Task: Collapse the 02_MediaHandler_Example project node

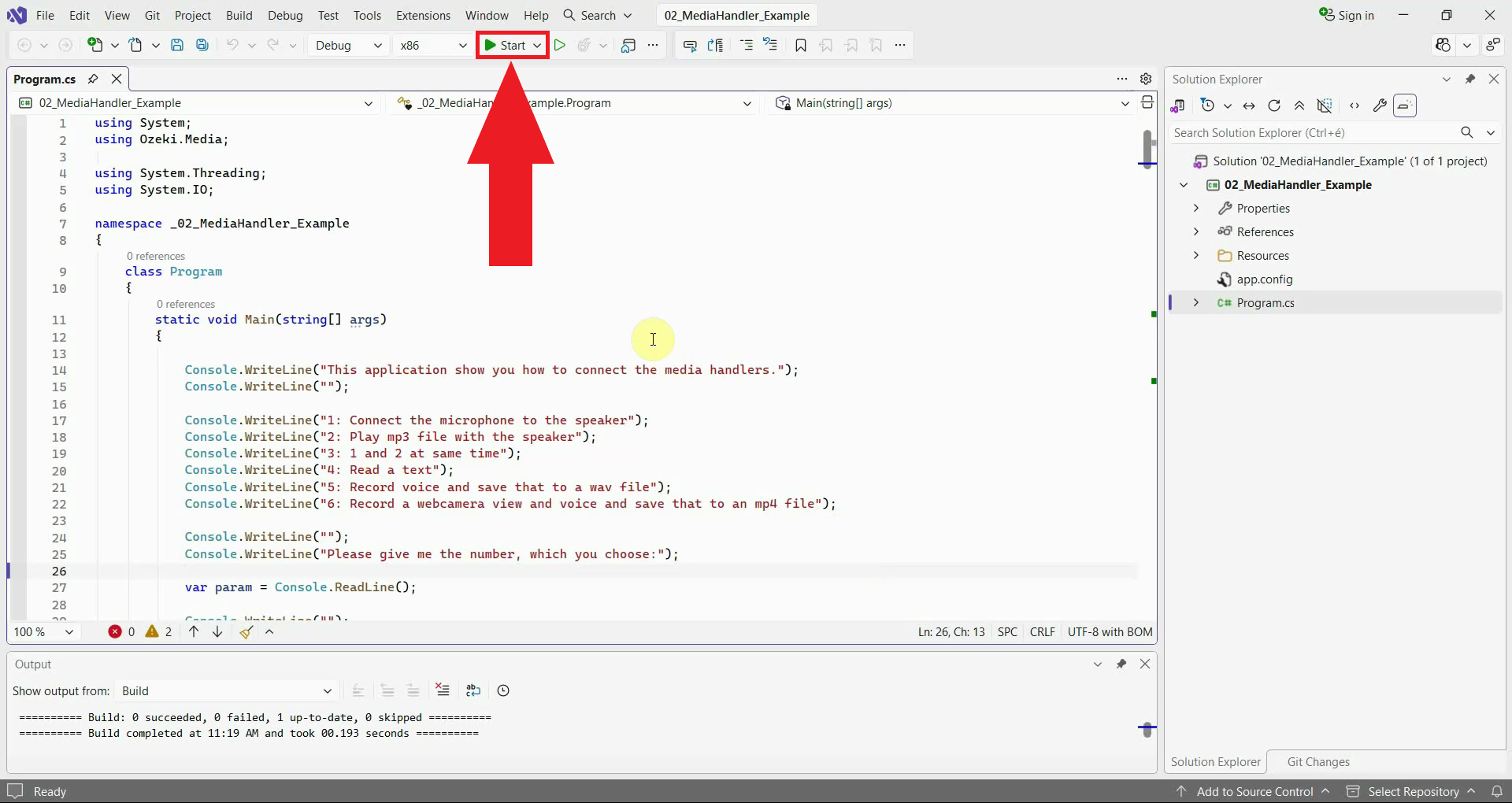Action: [1184, 184]
